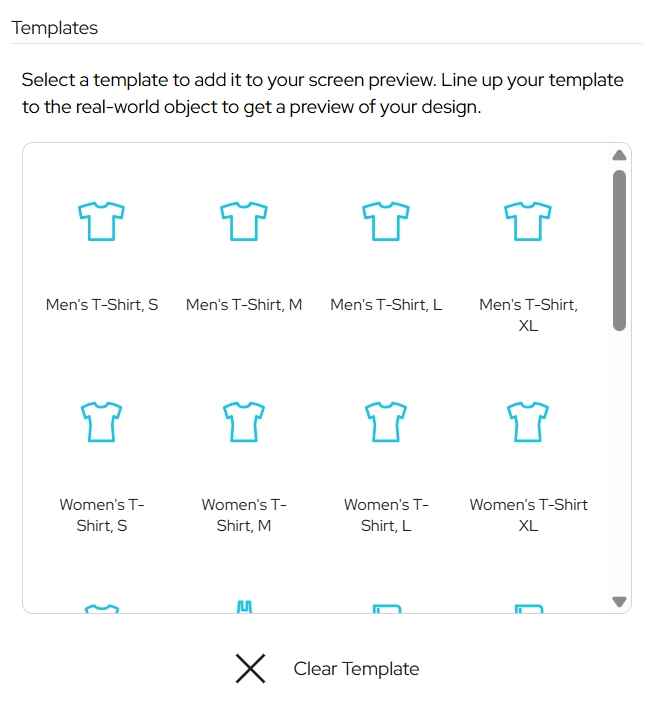Choose the Men's T-Shirt, M shirt icon
The width and height of the screenshot is (654, 715).
point(243,221)
